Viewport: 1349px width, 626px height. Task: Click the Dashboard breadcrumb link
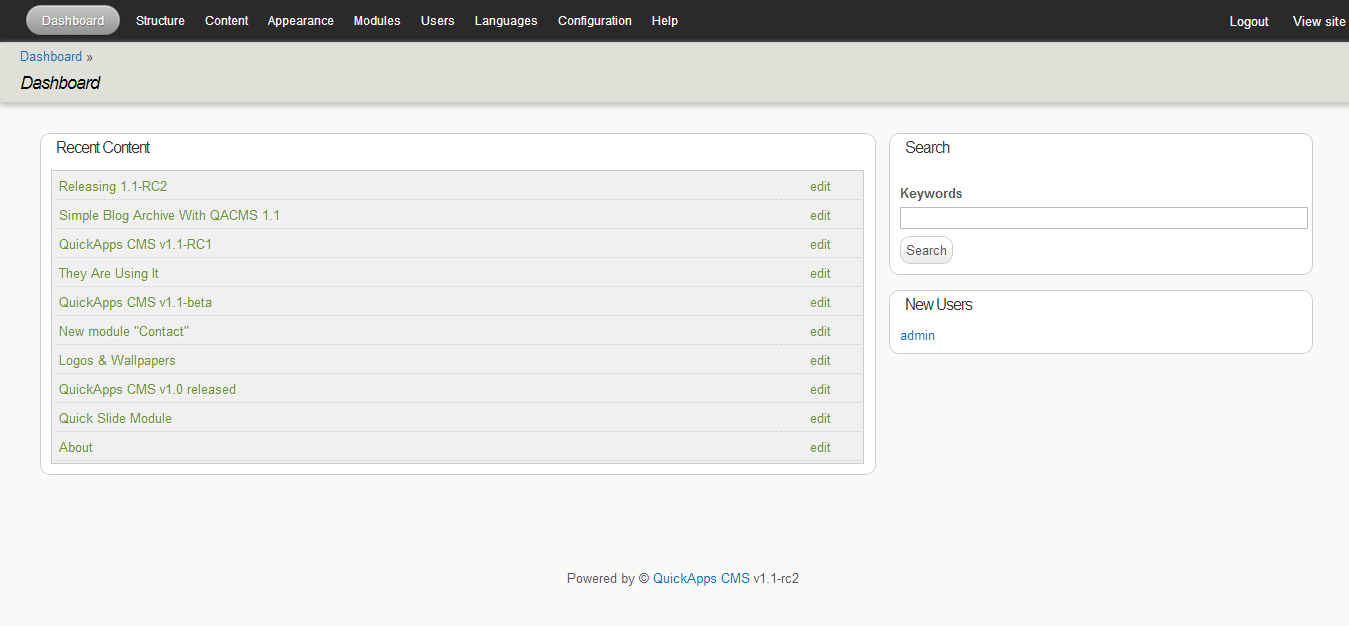pyautogui.click(x=51, y=56)
